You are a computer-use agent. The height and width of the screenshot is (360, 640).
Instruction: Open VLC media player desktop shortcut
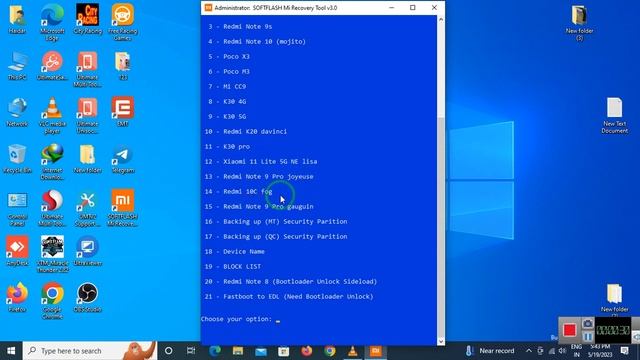click(x=52, y=115)
